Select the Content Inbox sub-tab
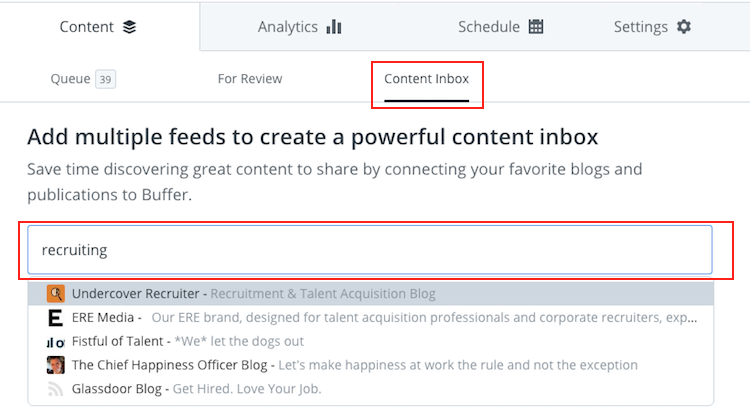 tap(426, 79)
